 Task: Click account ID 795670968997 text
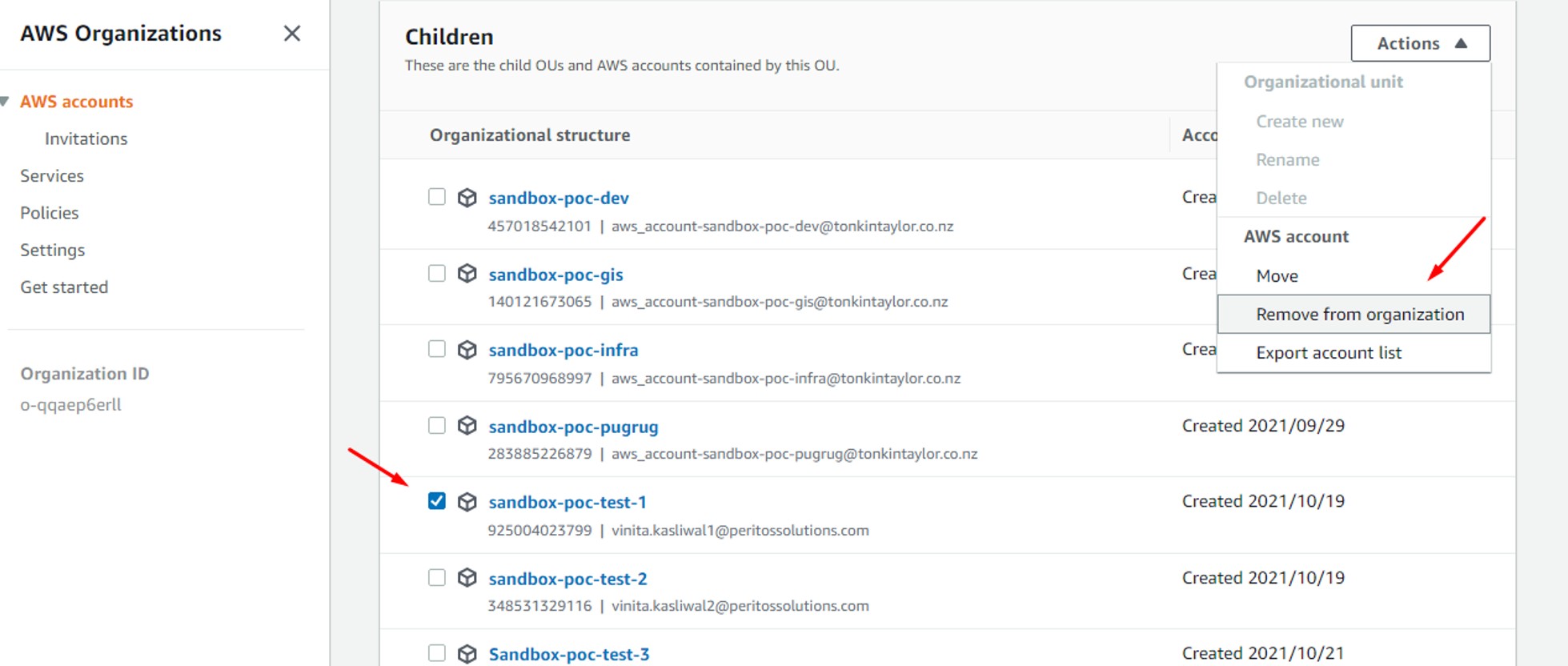(x=539, y=378)
